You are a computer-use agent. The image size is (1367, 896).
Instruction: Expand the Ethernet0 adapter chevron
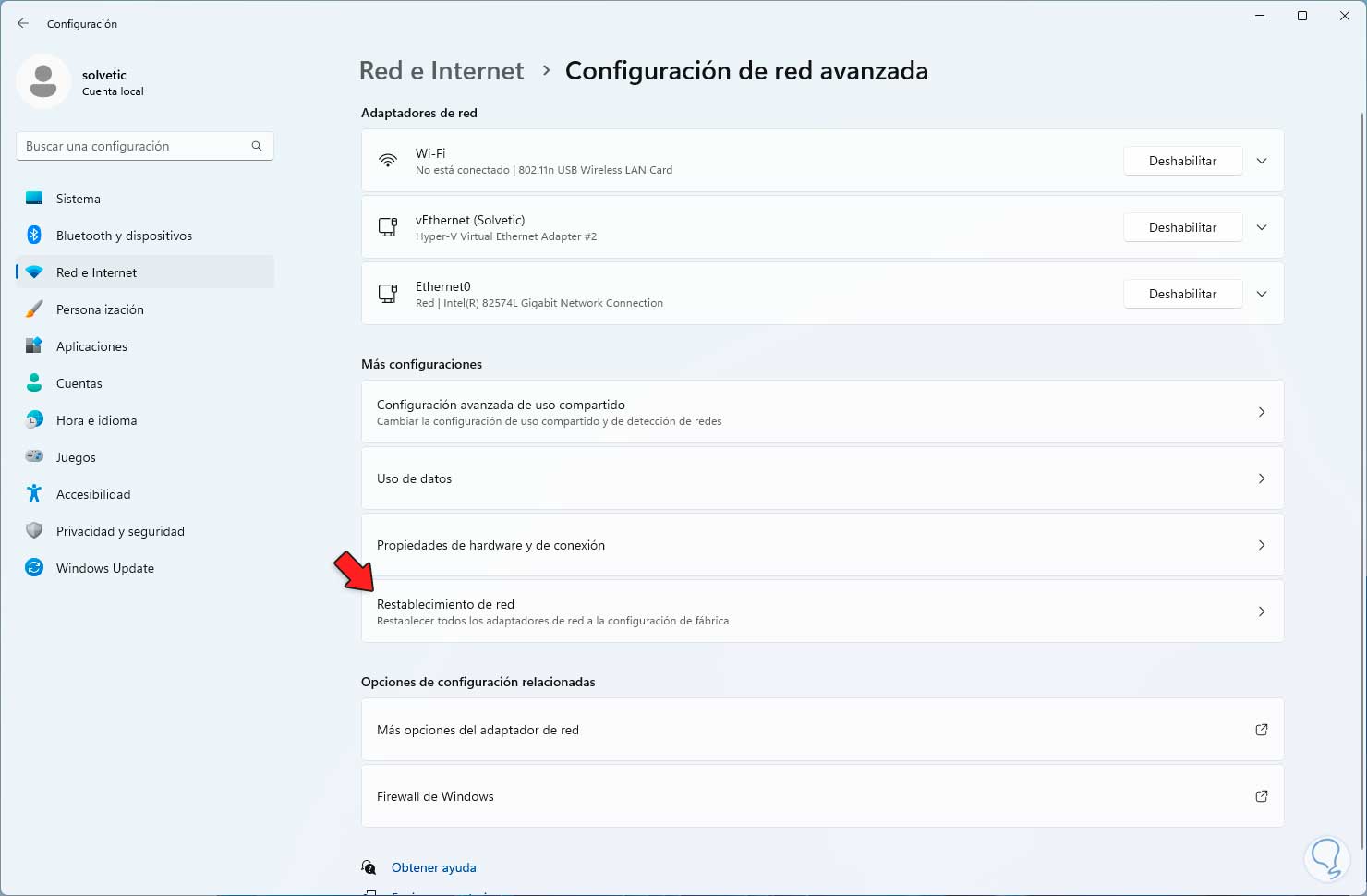pyautogui.click(x=1262, y=294)
